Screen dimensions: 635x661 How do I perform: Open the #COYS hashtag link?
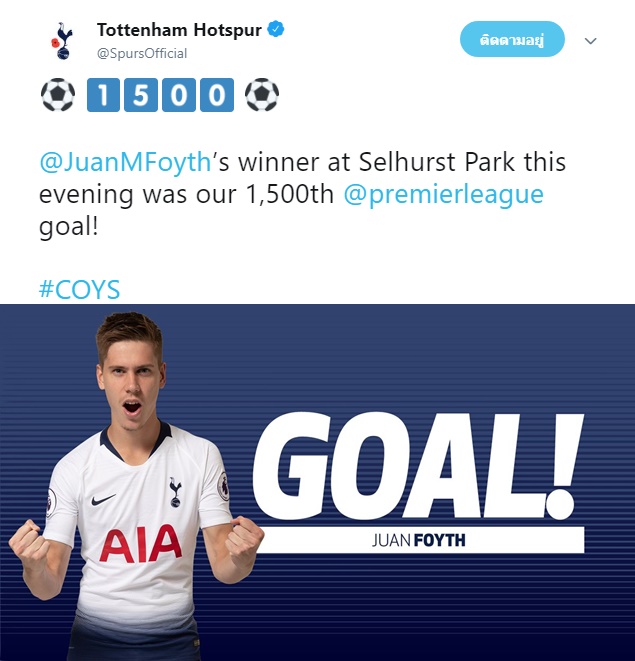[x=79, y=290]
